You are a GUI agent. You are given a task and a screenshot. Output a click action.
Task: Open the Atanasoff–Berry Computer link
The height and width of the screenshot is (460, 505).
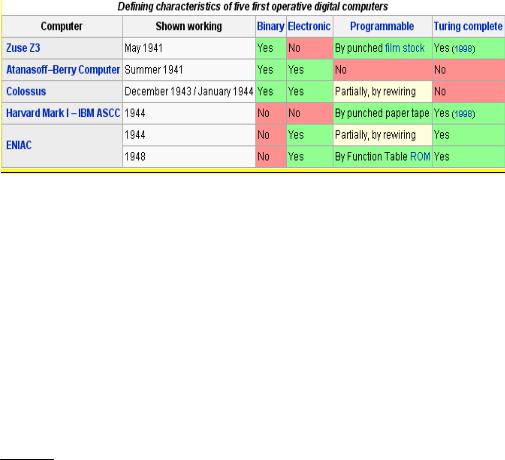63,70
